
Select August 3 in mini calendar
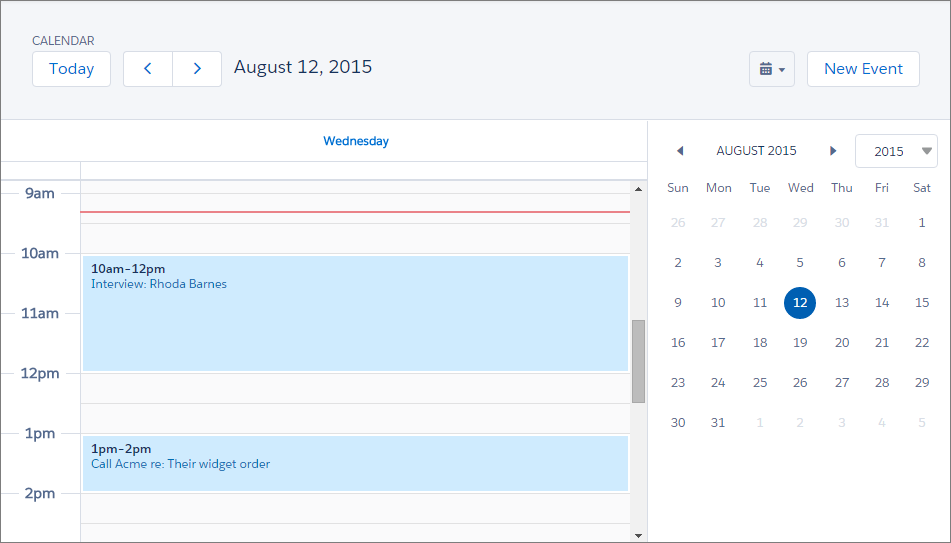point(718,263)
